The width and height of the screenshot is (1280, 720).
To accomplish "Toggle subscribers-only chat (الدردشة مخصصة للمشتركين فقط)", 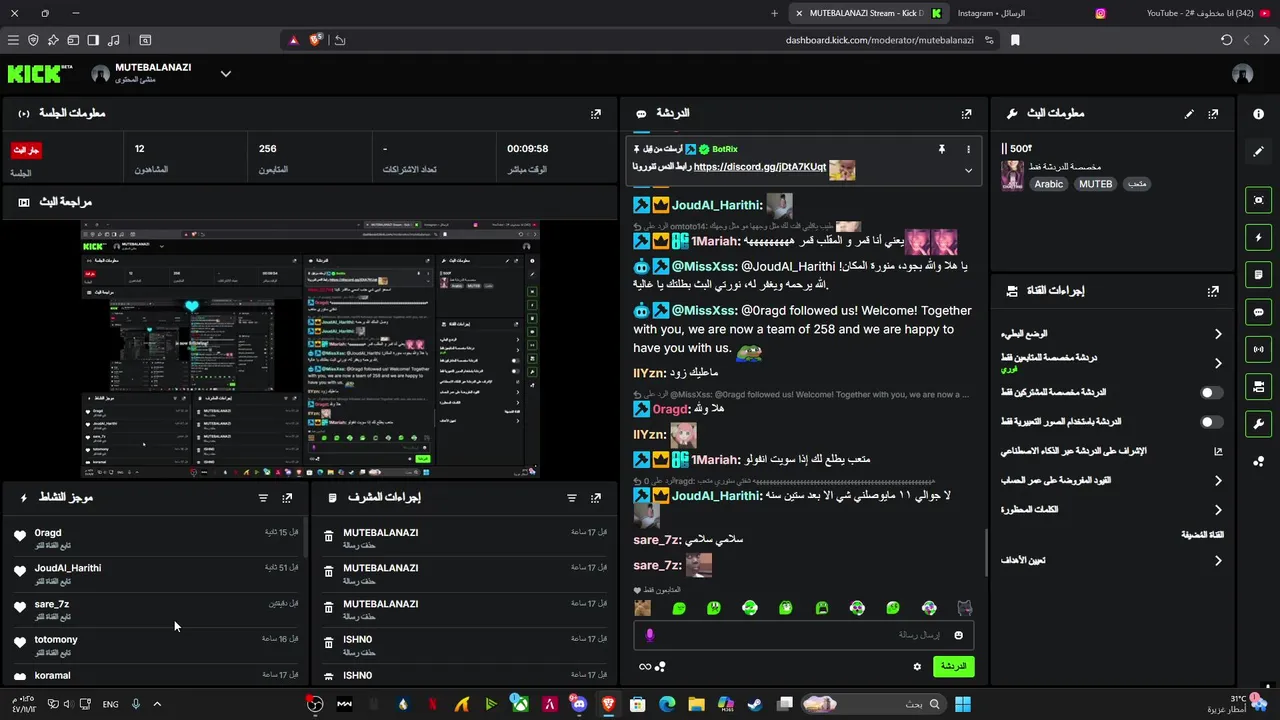I will [x=1212, y=393].
